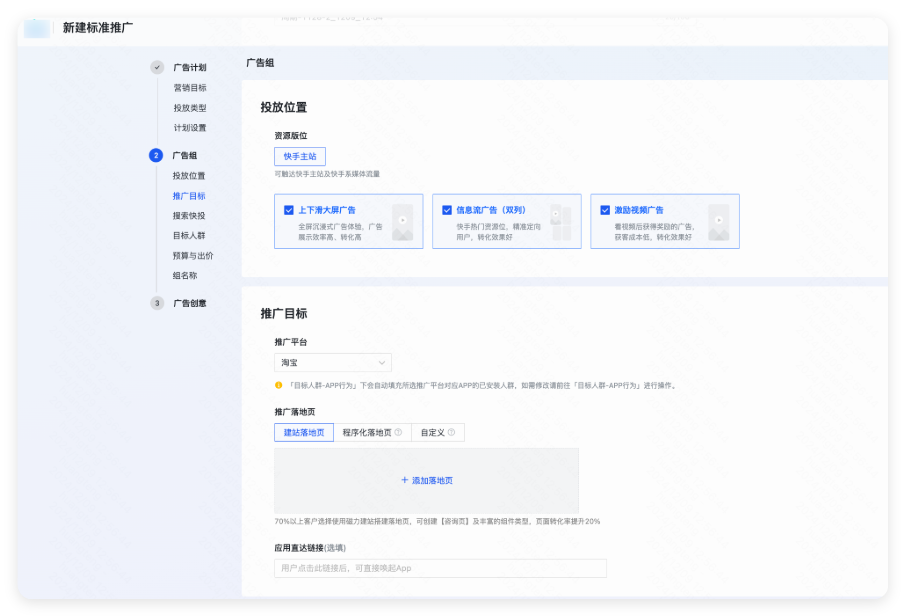
Task: Click the step 2 circle for 广告组
Action: click(156, 155)
